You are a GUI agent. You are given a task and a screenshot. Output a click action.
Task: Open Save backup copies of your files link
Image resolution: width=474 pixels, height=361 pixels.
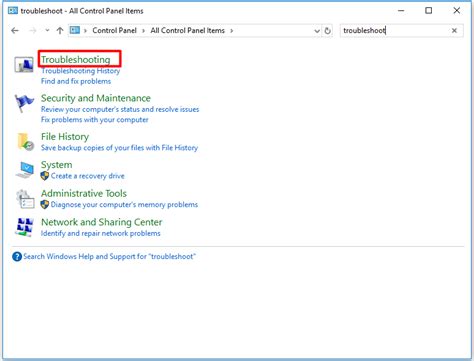coord(119,148)
